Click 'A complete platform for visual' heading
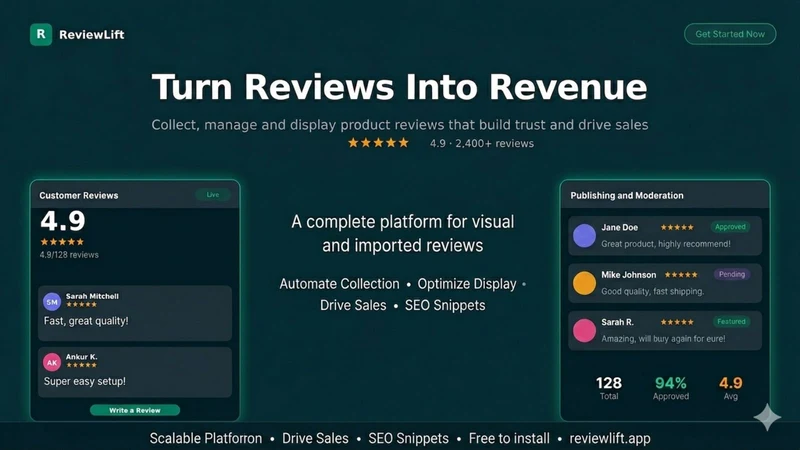 [x=403, y=222]
